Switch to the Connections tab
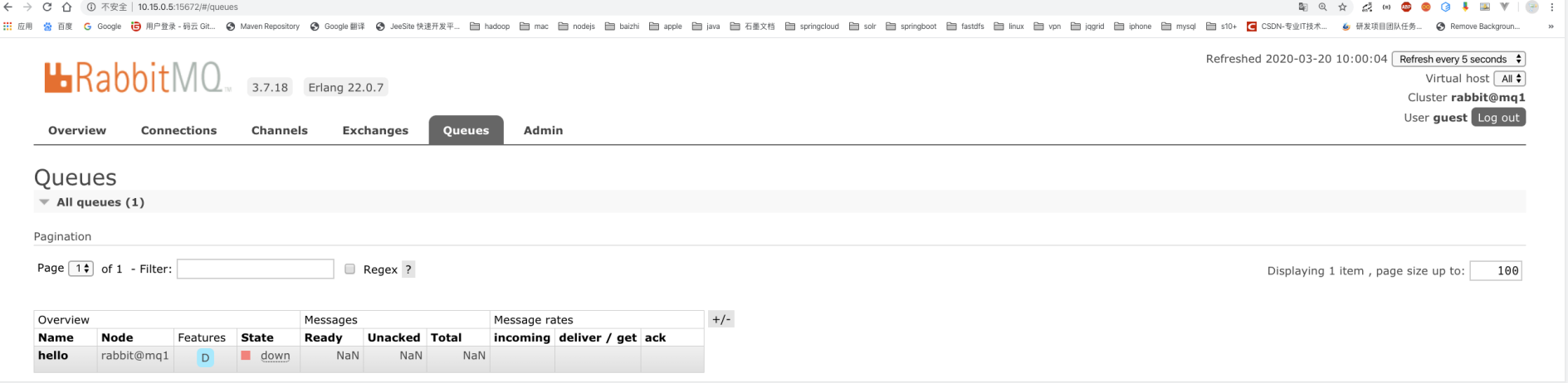Viewport: 1568px width, 383px height. pos(178,130)
